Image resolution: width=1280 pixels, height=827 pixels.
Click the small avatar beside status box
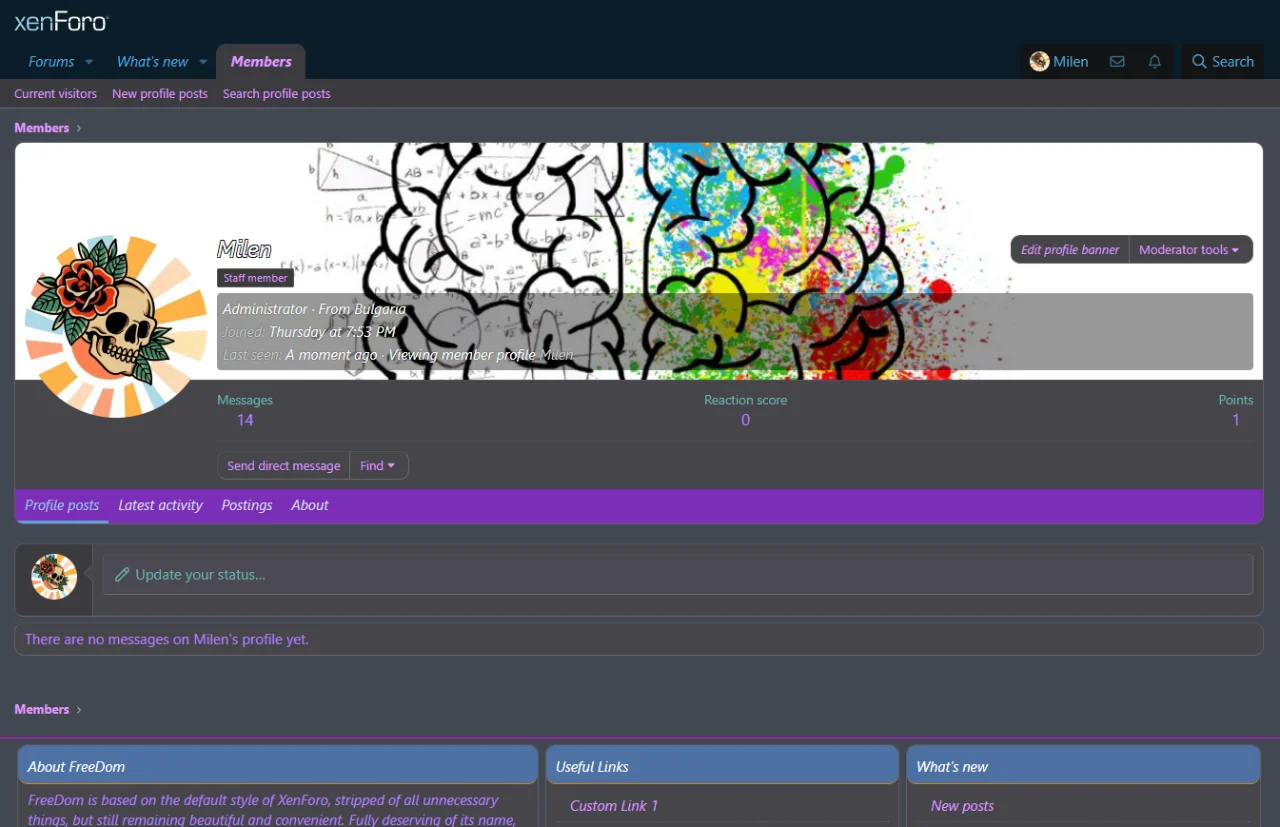click(54, 577)
